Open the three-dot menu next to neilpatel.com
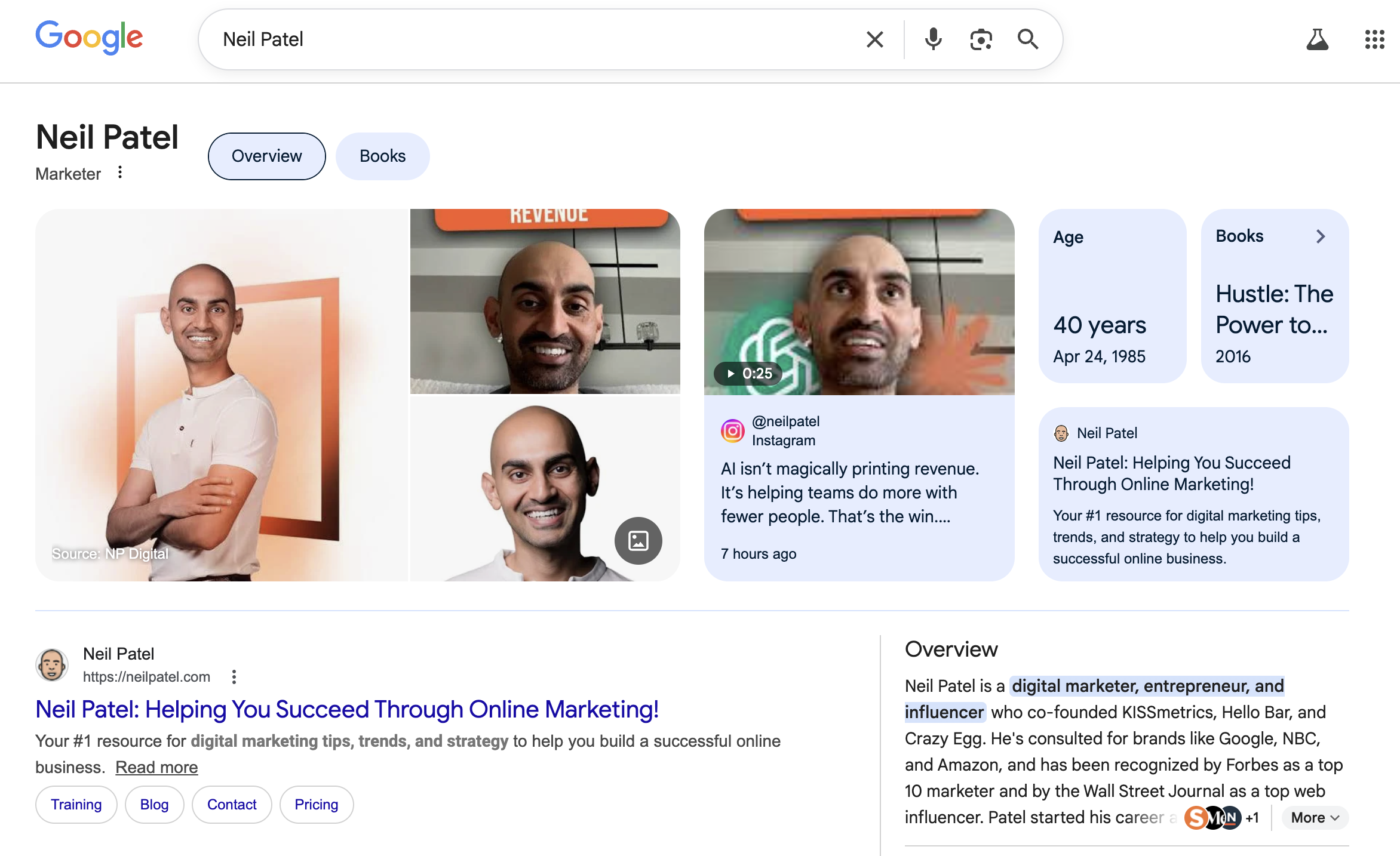The width and height of the screenshot is (1400, 856). [x=234, y=676]
